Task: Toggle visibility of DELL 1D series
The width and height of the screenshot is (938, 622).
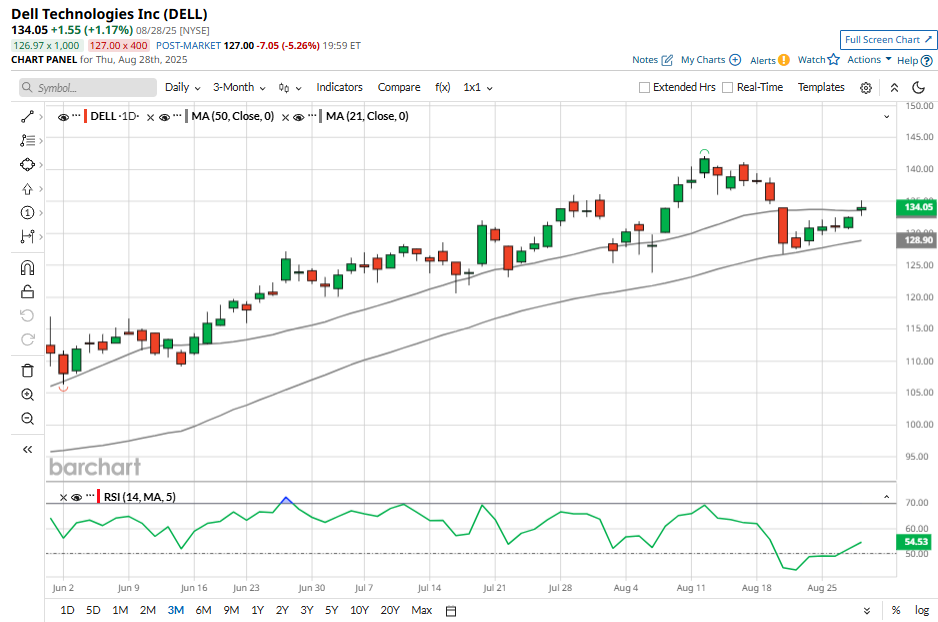Action: tap(63, 117)
